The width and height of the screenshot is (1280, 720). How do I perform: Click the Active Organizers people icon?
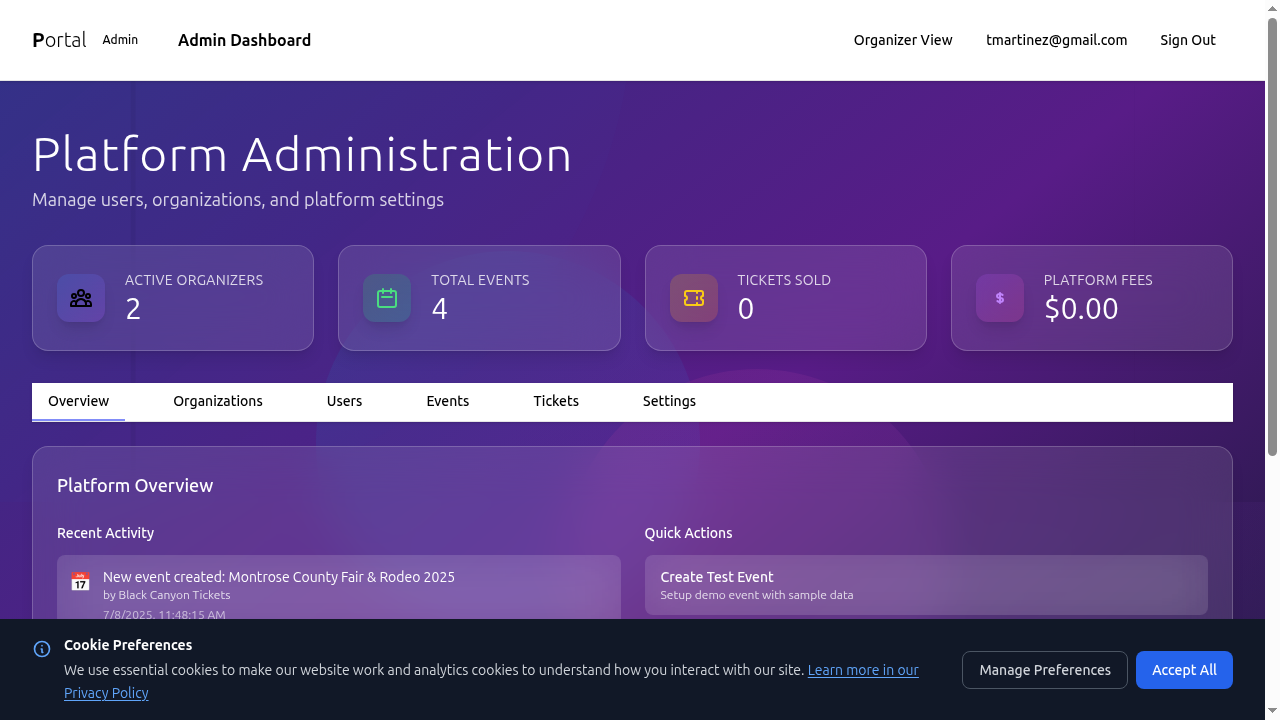click(81, 298)
